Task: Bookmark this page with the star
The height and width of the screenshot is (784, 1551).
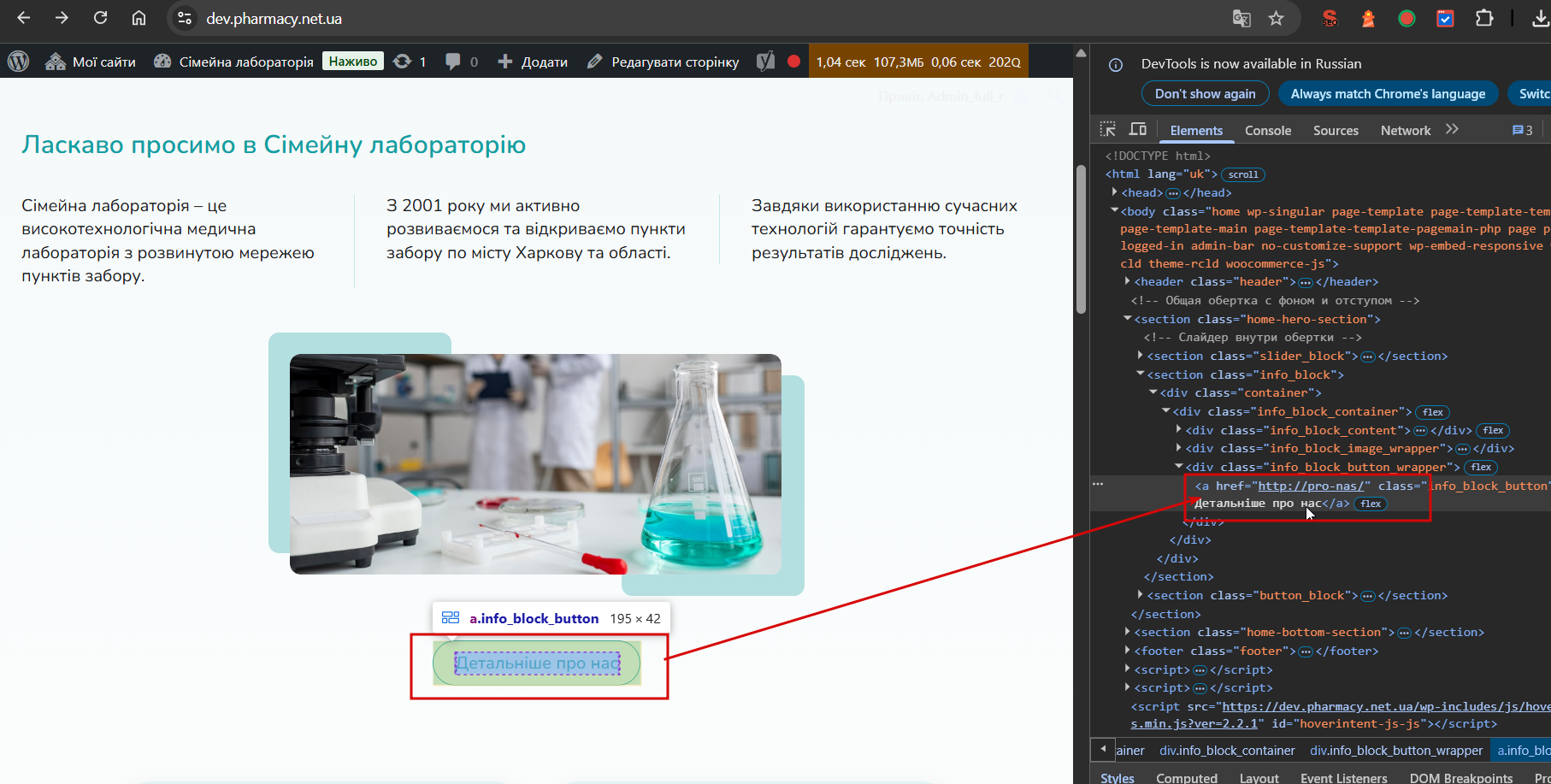Action: (x=1277, y=18)
